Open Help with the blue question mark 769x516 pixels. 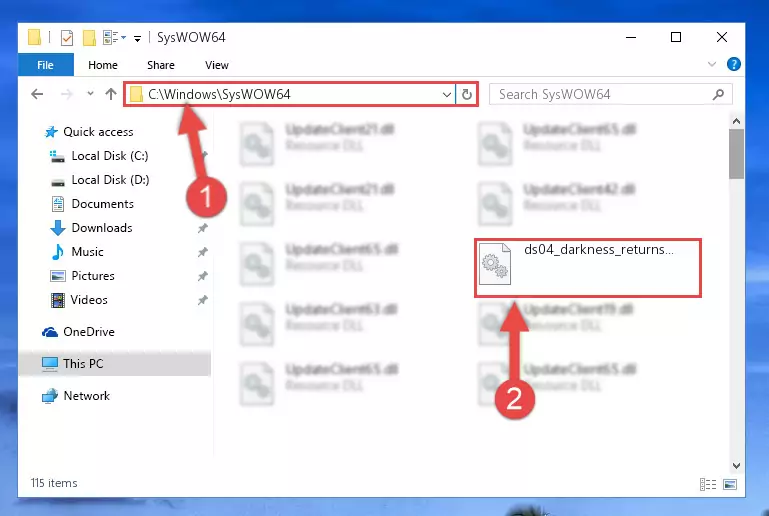click(734, 64)
